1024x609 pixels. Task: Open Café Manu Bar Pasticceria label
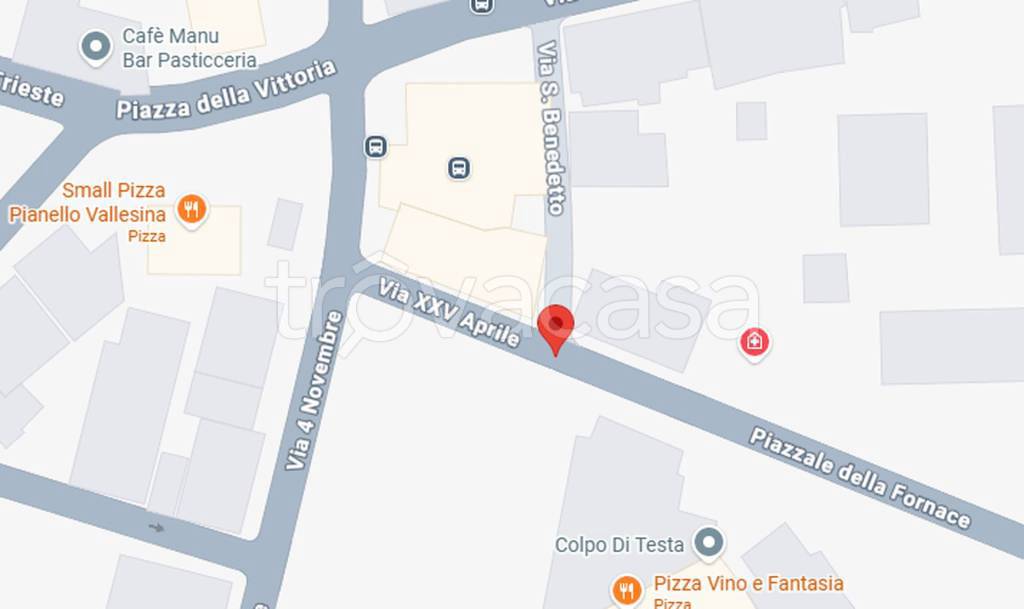click(x=189, y=48)
